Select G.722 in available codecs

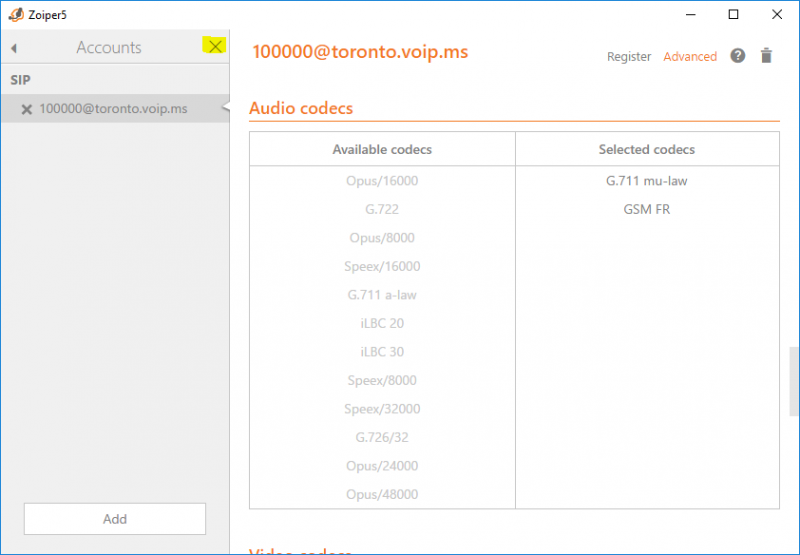[382, 209]
